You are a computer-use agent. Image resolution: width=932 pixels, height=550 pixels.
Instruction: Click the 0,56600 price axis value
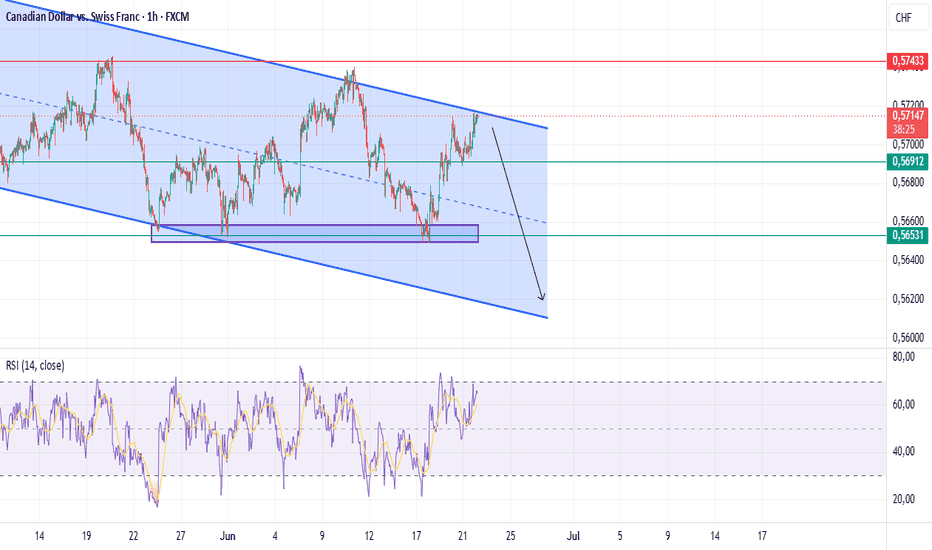[908, 221]
